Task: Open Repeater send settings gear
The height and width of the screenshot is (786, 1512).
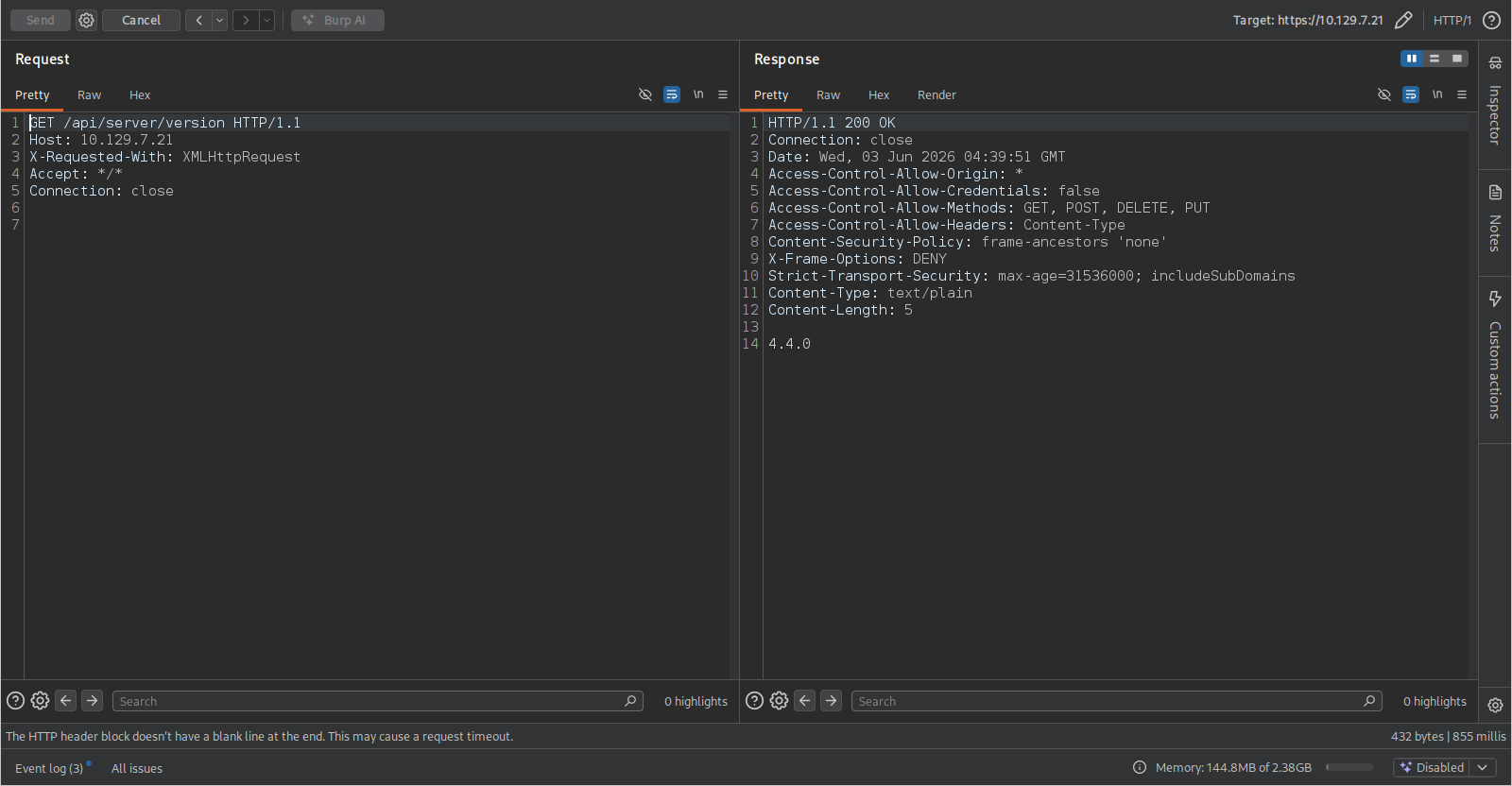Action: (86, 20)
